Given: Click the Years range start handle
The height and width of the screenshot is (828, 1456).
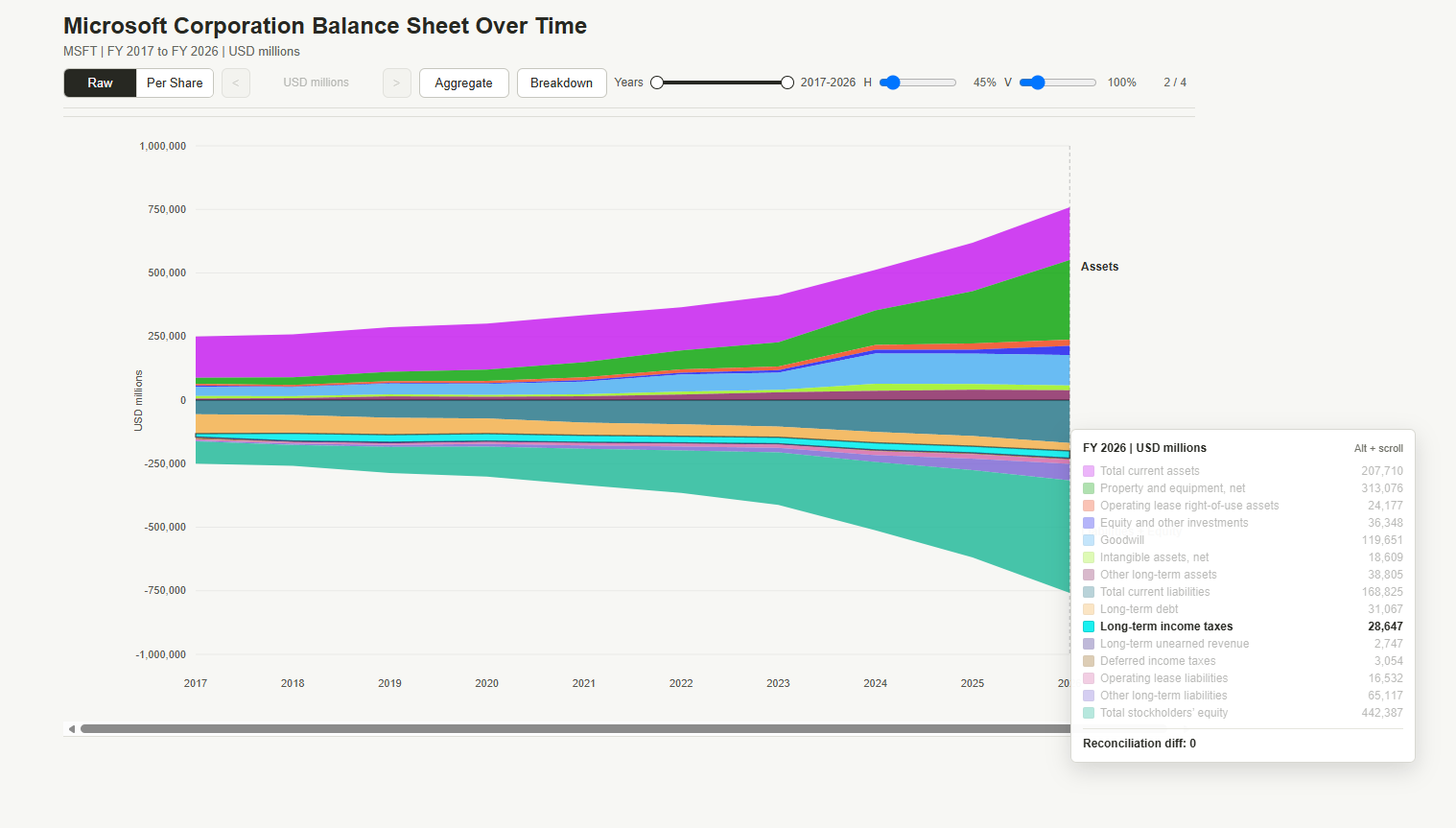Looking at the screenshot, I should click(657, 83).
